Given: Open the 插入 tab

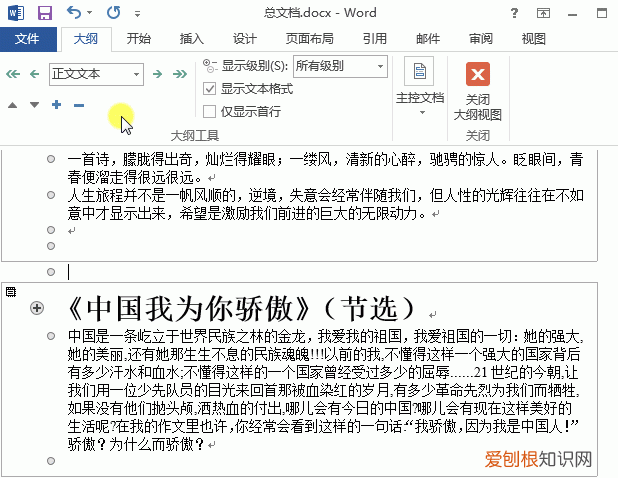Looking at the screenshot, I should click(x=192, y=39).
